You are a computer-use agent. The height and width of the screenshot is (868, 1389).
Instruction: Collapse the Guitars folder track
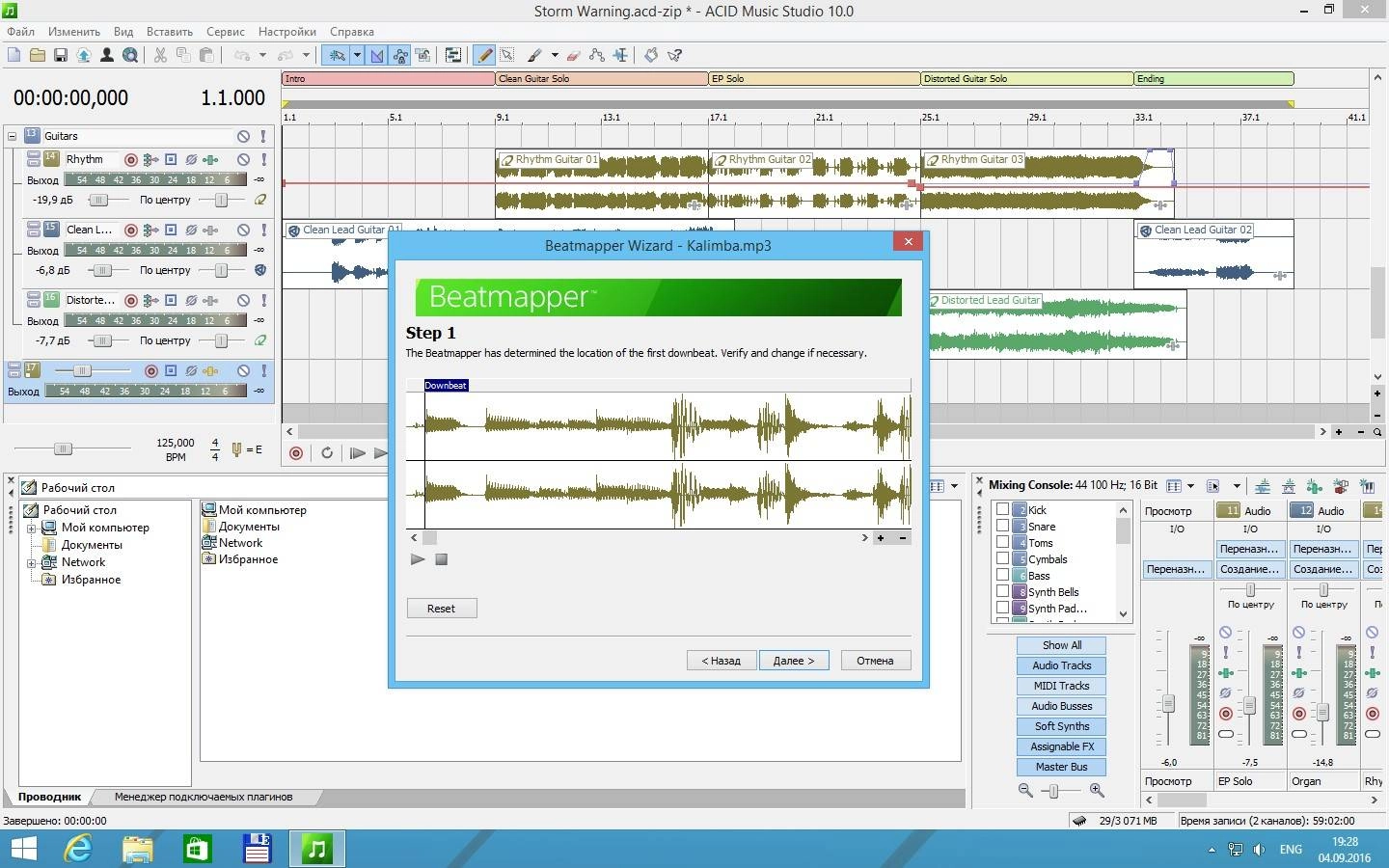(13, 137)
